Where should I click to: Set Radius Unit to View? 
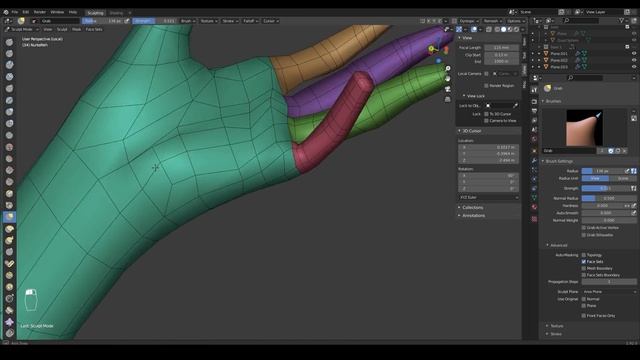tap(595, 178)
